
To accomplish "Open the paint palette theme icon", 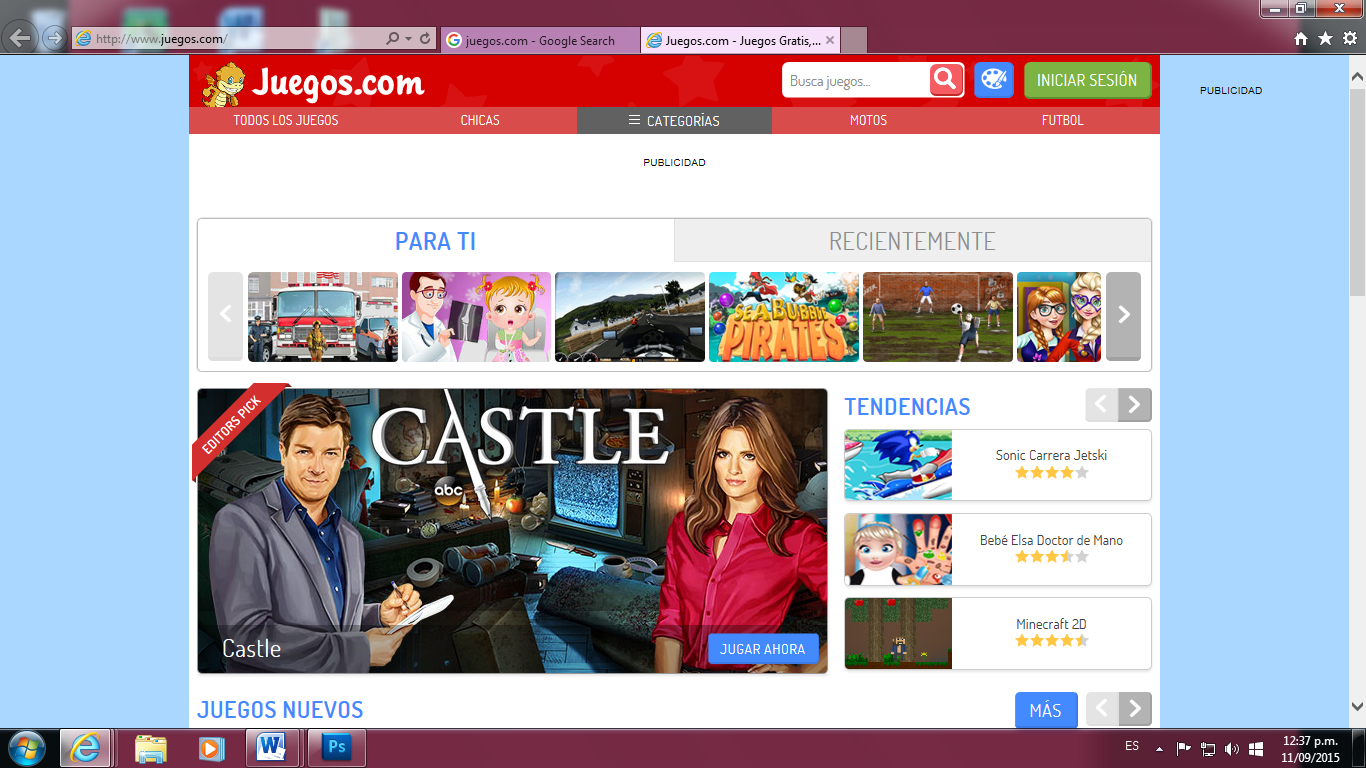I will [x=993, y=80].
